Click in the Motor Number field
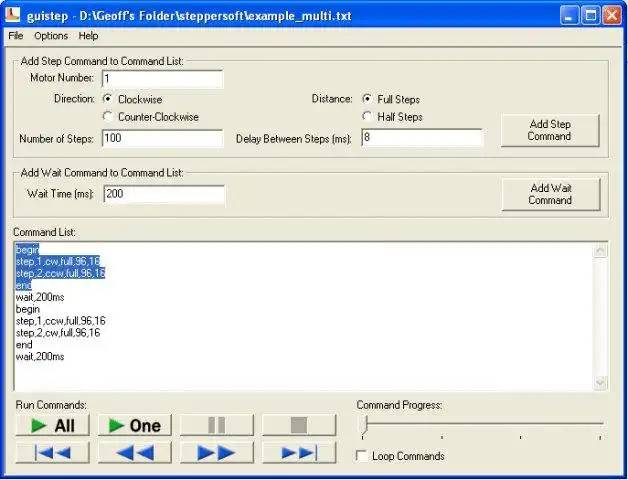The width and height of the screenshot is (628, 480). click(x=162, y=79)
